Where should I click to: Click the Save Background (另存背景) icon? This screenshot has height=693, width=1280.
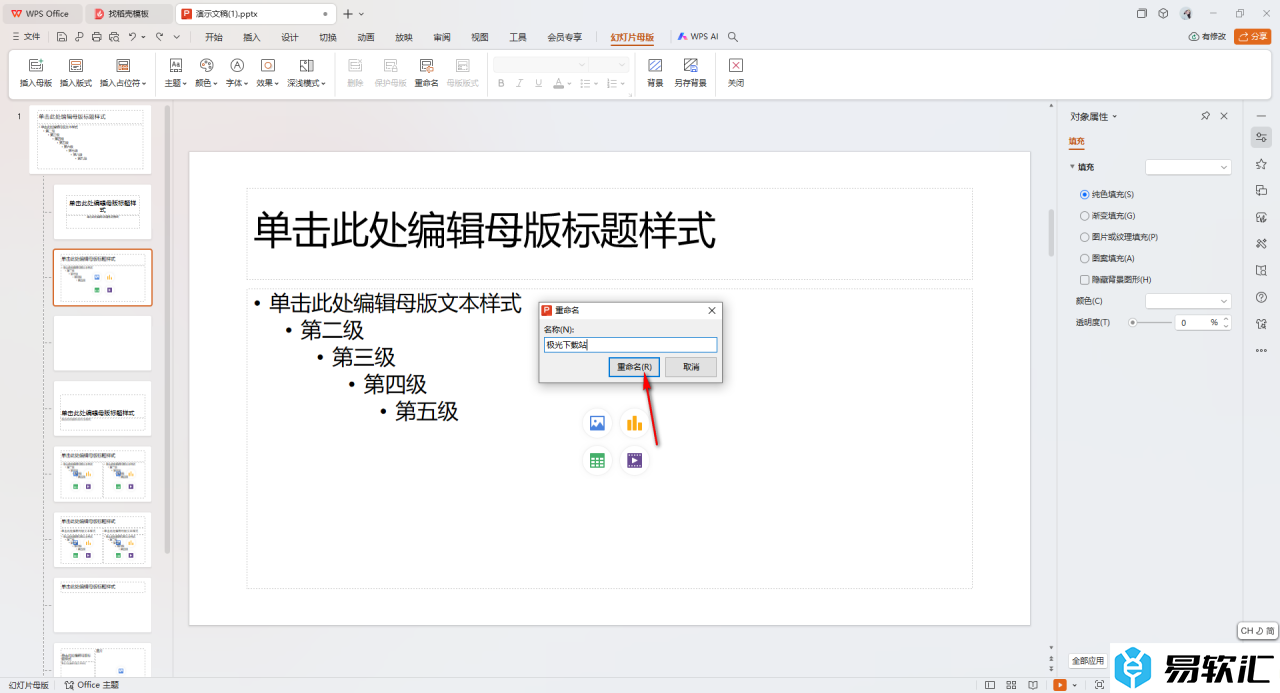tap(690, 65)
